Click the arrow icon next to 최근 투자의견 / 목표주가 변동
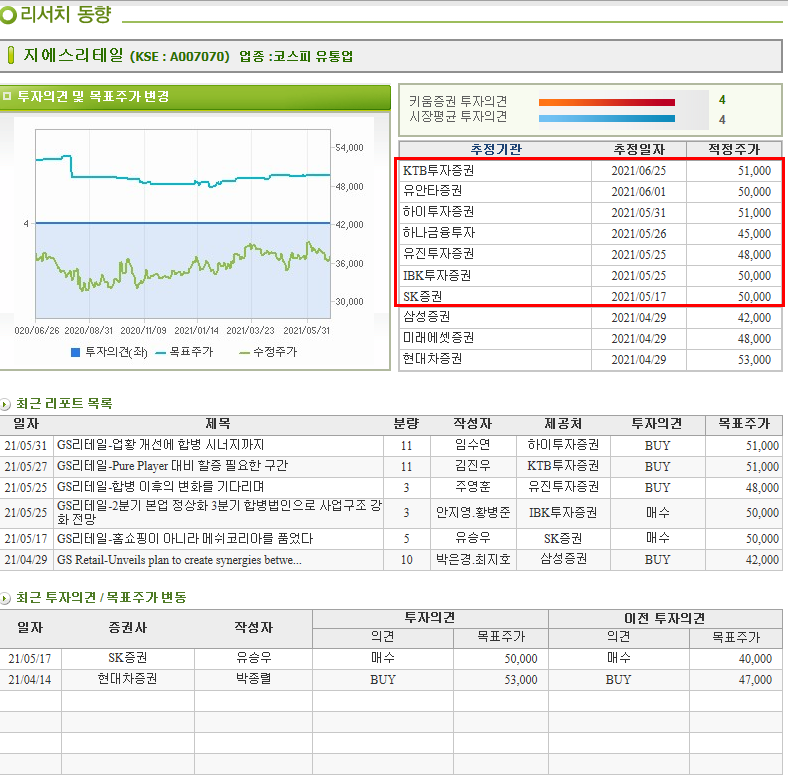The image size is (788, 776). pos(5,598)
